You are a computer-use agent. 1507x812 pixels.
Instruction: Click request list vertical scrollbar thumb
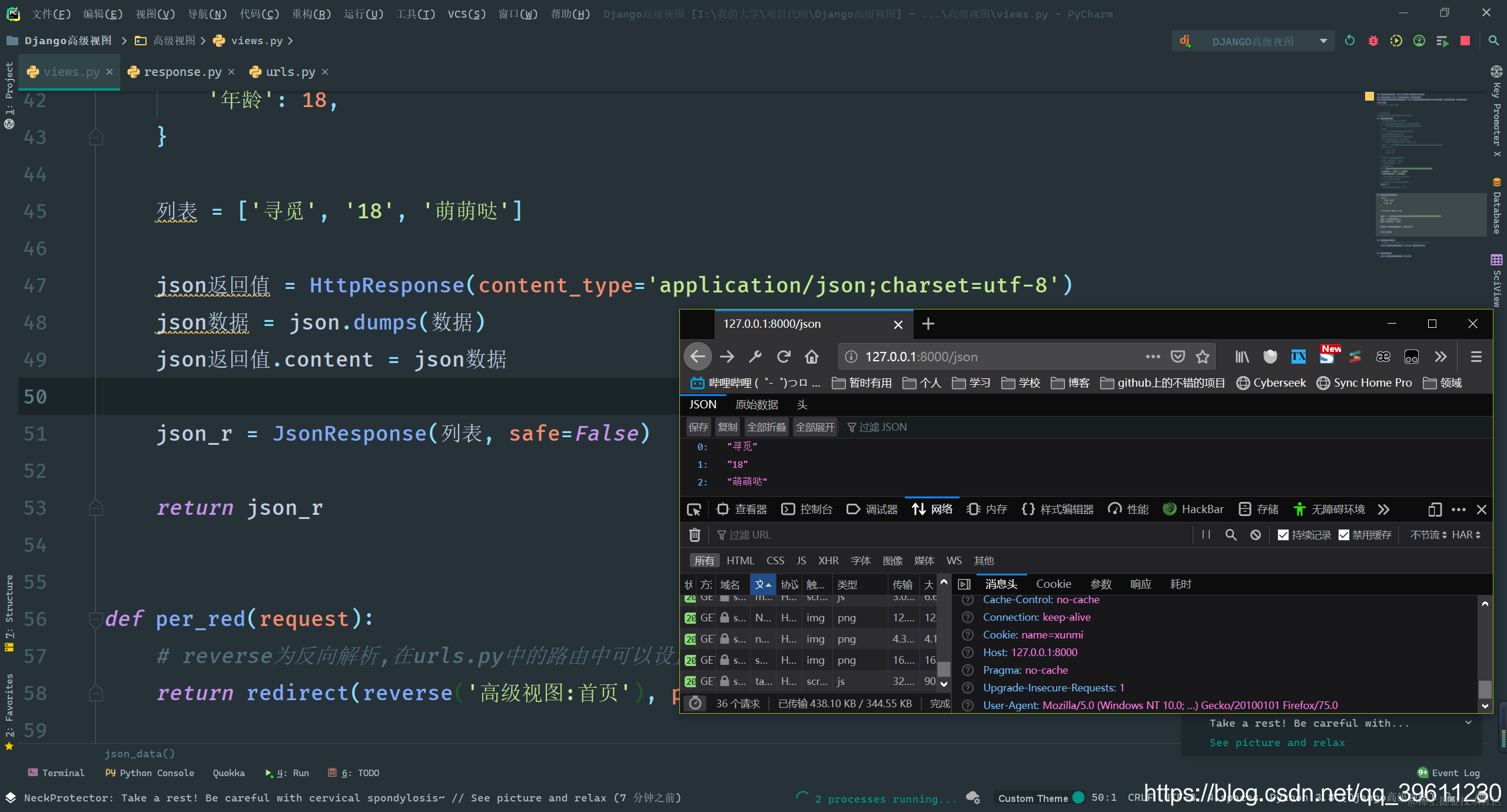(x=944, y=669)
